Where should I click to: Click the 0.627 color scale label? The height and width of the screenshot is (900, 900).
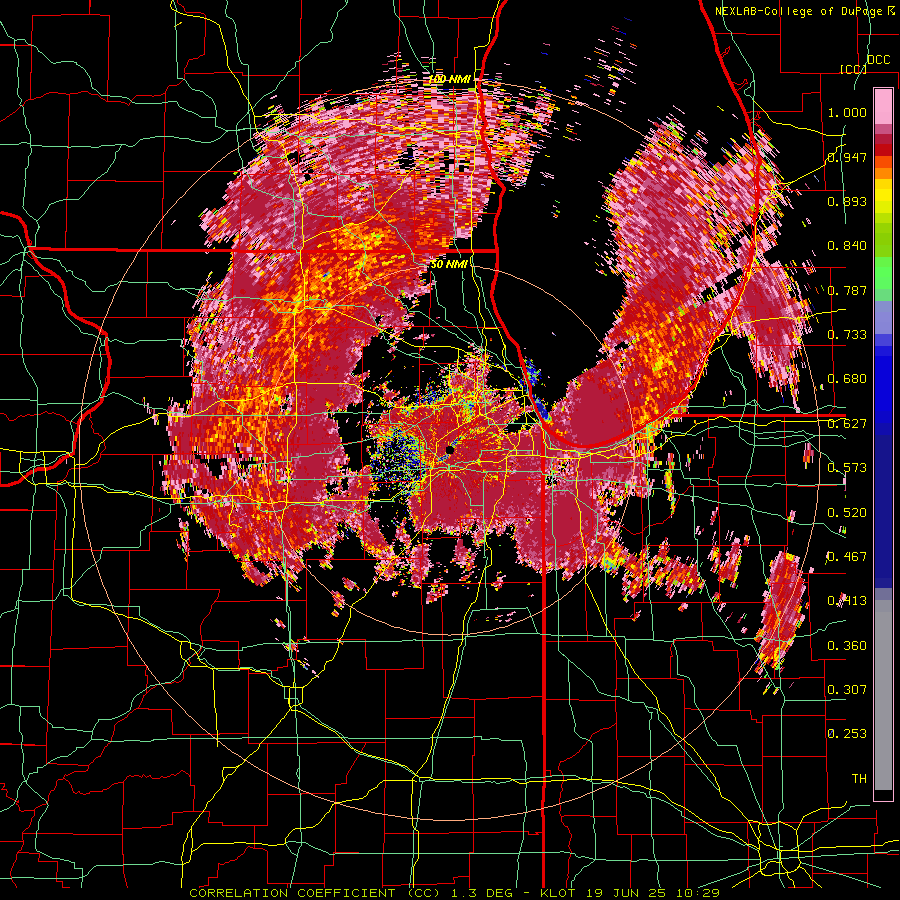847,424
